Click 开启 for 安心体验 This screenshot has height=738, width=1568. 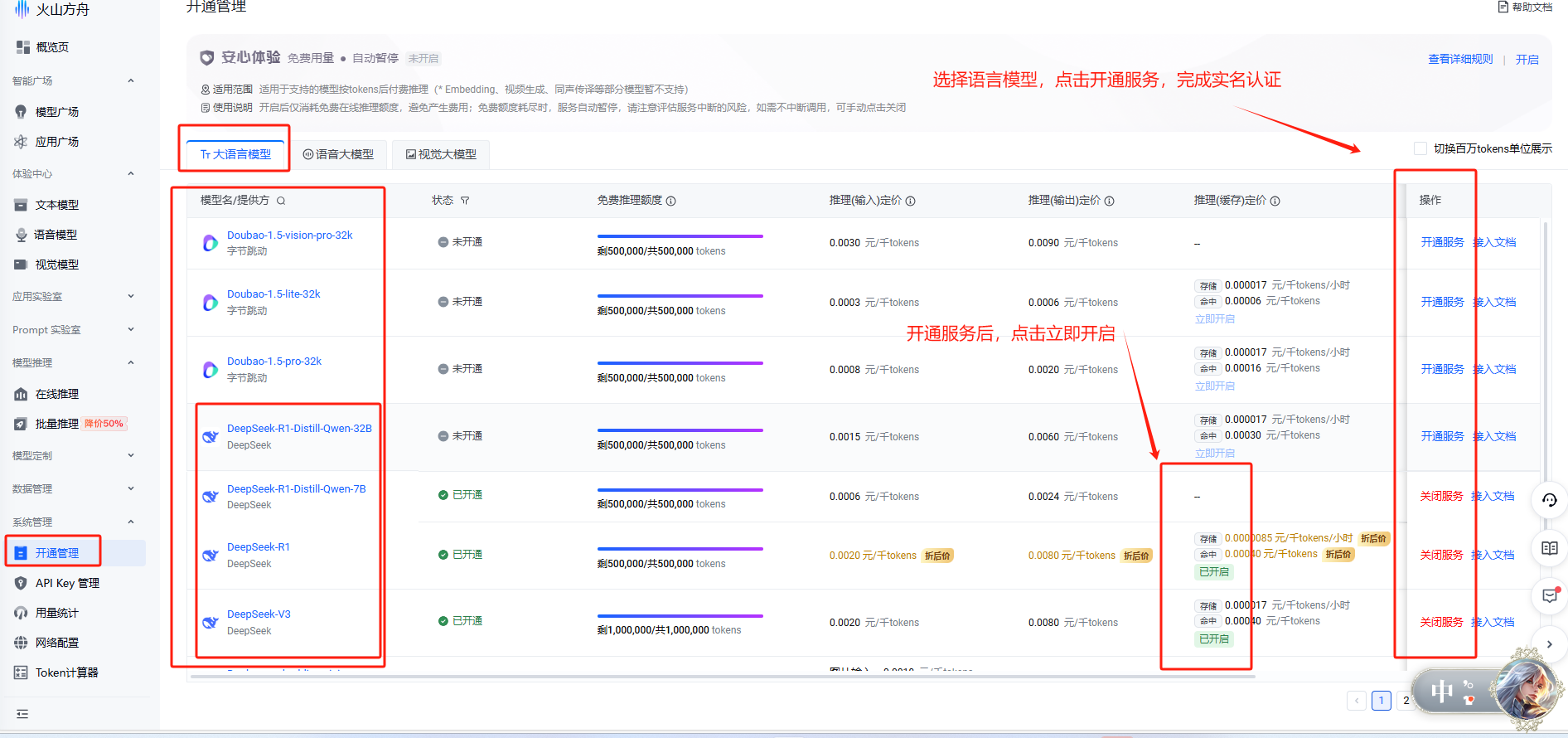point(1527,60)
